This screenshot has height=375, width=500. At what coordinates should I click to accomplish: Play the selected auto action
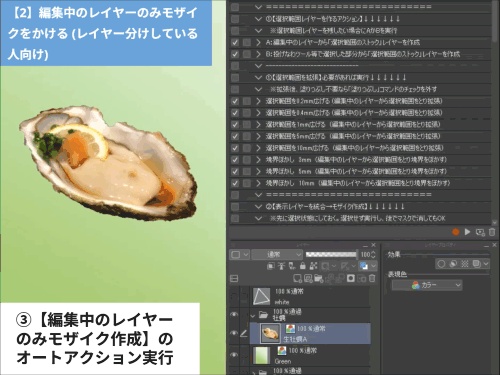[x=467, y=232]
